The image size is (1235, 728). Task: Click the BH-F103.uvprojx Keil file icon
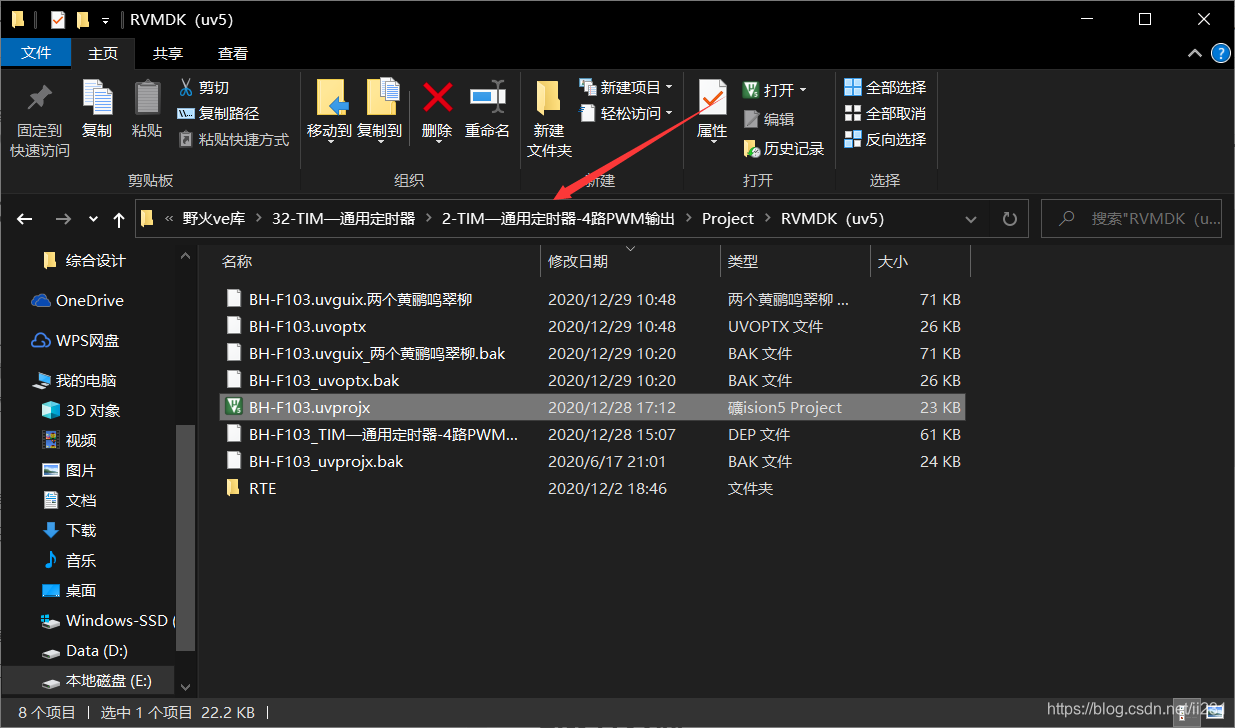tap(234, 407)
